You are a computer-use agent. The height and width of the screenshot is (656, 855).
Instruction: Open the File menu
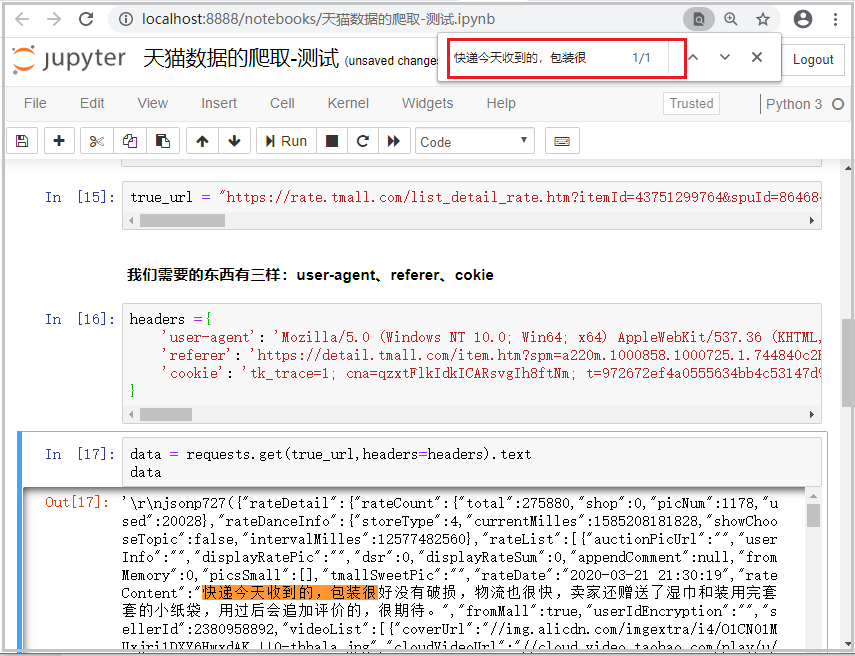[35, 103]
